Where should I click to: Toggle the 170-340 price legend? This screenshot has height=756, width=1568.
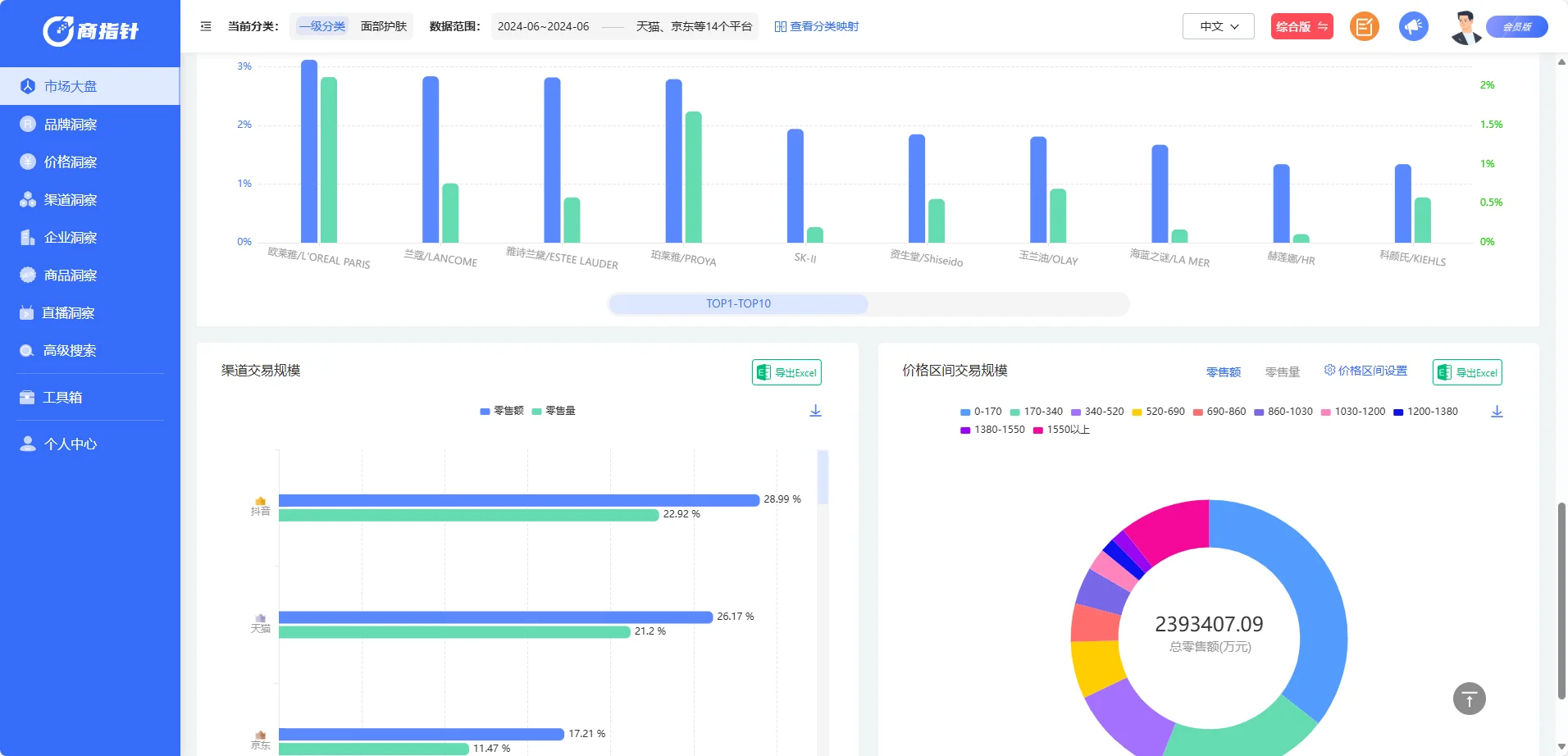[x=1037, y=412]
